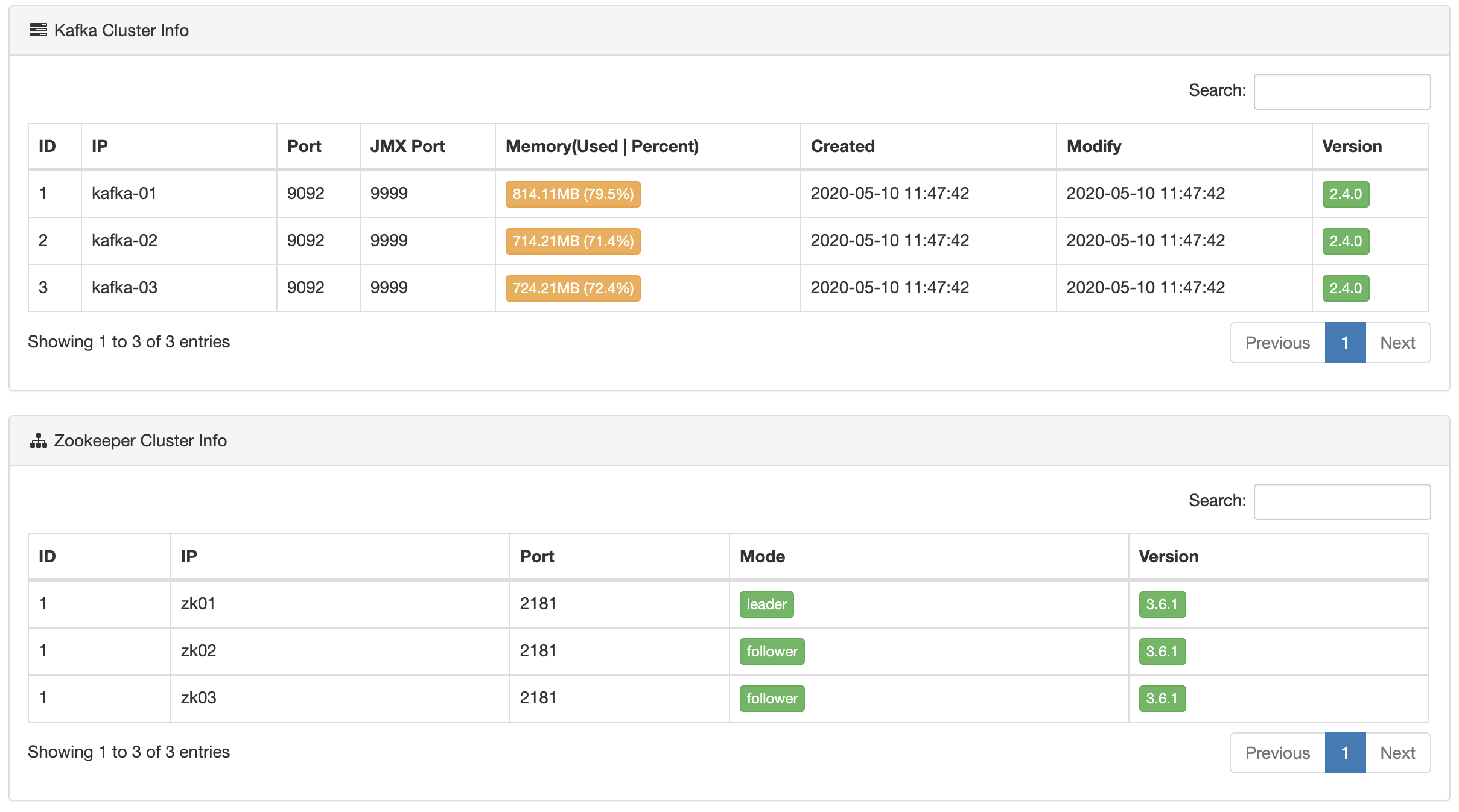The image size is (1459, 812).
Task: Click the kafka-02 IP cell
Action: click(179, 241)
